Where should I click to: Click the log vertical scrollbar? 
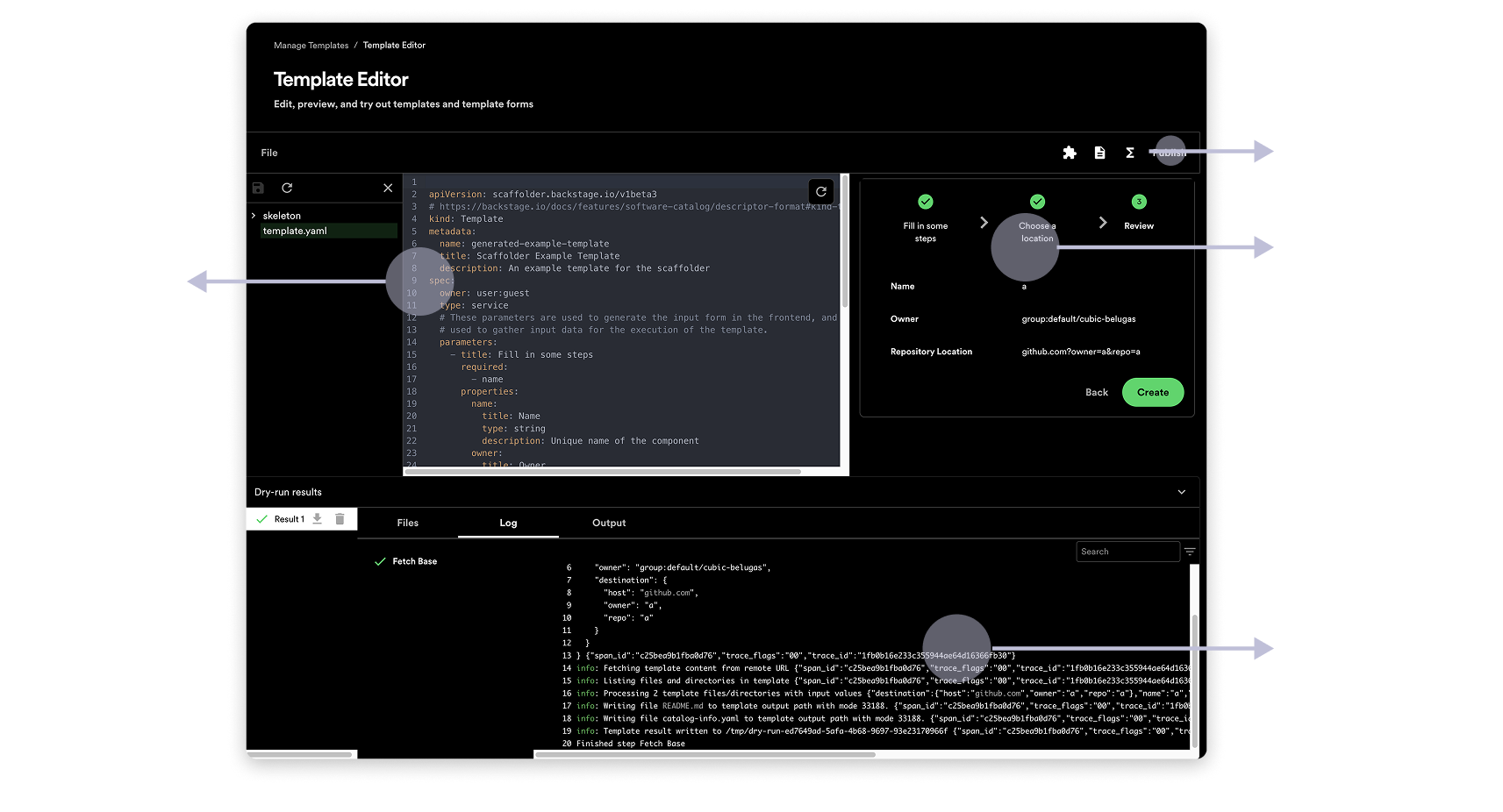[1194, 680]
